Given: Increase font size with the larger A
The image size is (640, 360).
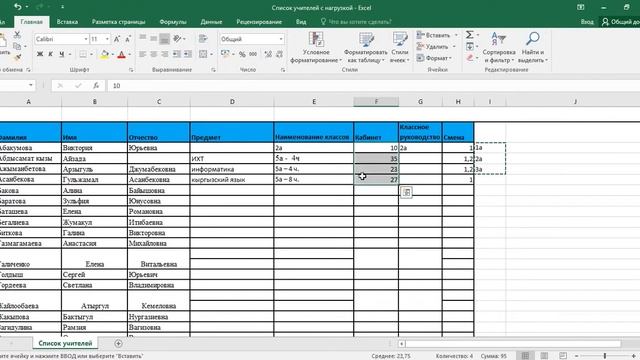Looking at the screenshot, I should (x=117, y=39).
